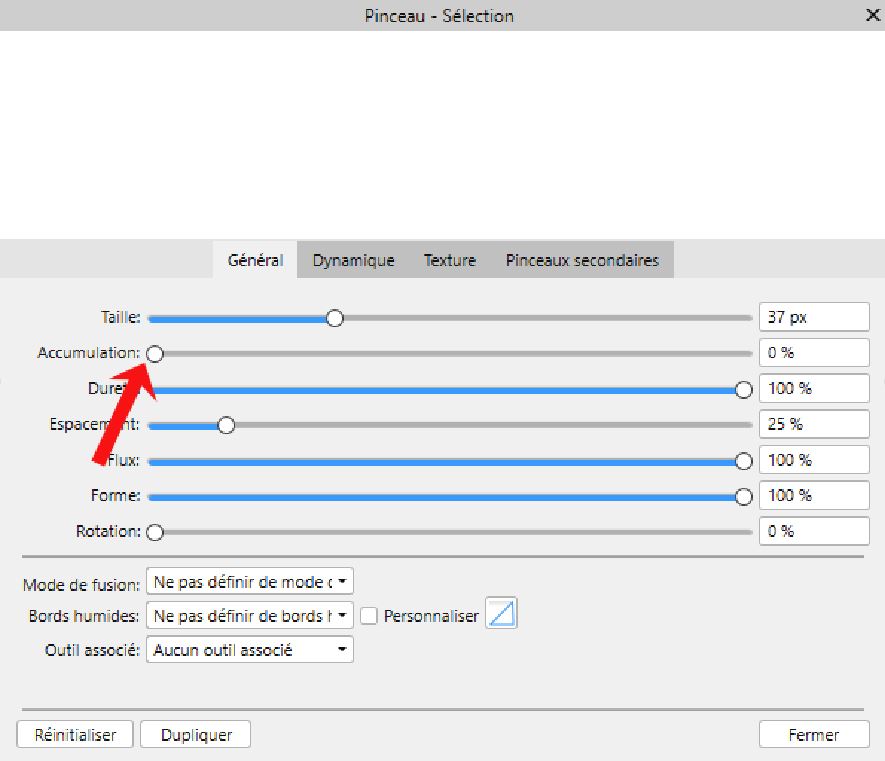
Task: Click the Accumulation label text
Action: 89,353
